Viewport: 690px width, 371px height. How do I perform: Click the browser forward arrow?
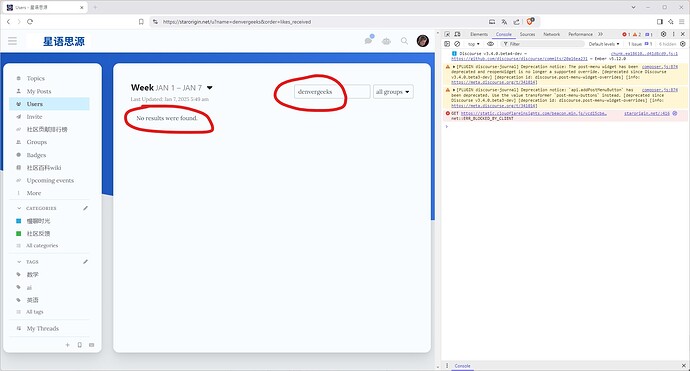pyautogui.click(x=19, y=22)
